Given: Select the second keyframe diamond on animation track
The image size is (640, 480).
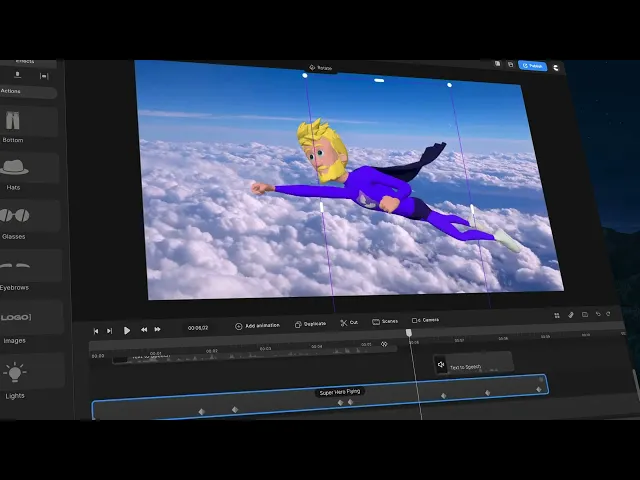Looking at the screenshot, I should [235, 409].
